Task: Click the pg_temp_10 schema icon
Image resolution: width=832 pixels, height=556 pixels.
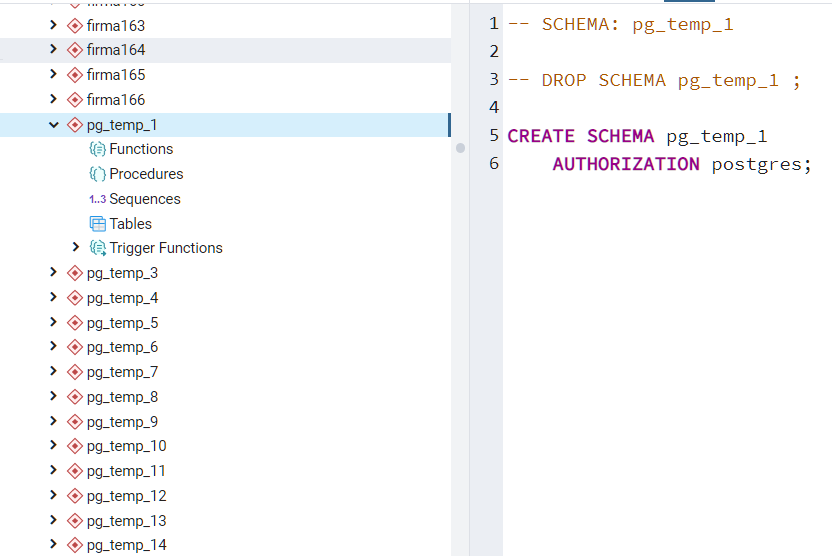Action: coord(74,446)
